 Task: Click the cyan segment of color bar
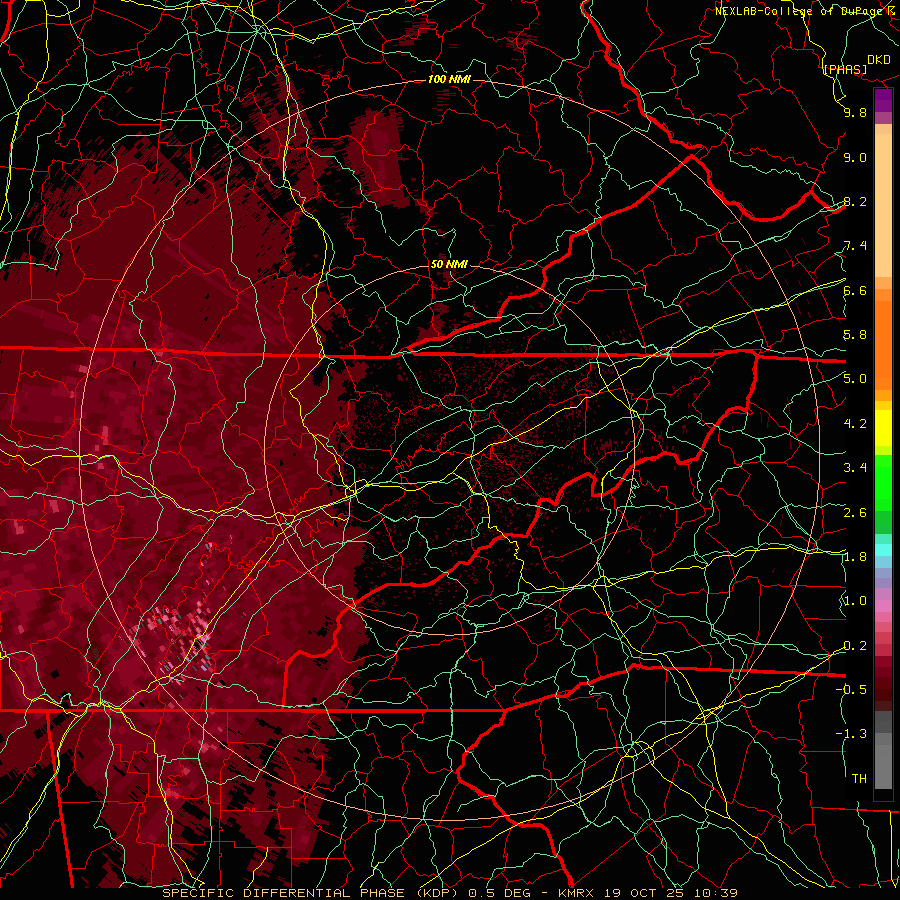coord(883,550)
